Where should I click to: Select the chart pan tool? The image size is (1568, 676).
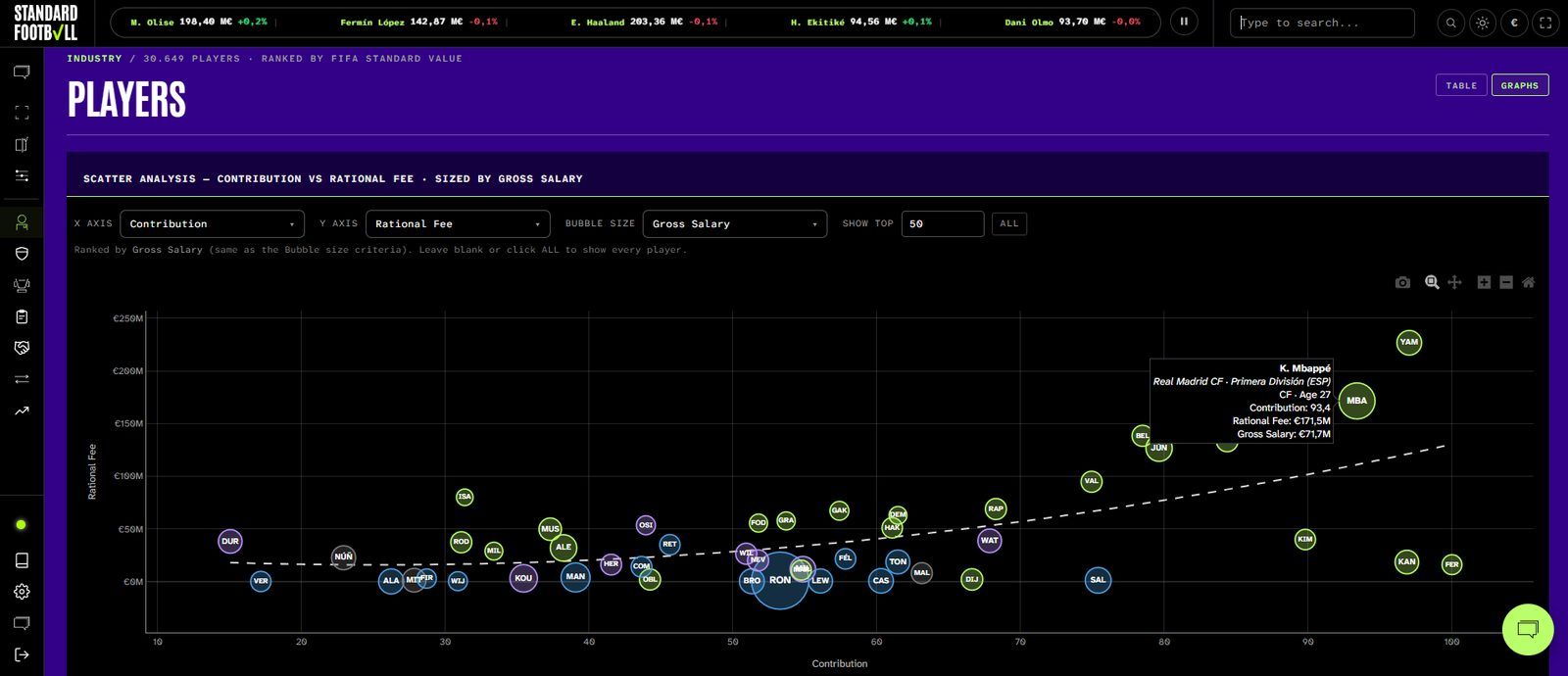[x=1454, y=282]
